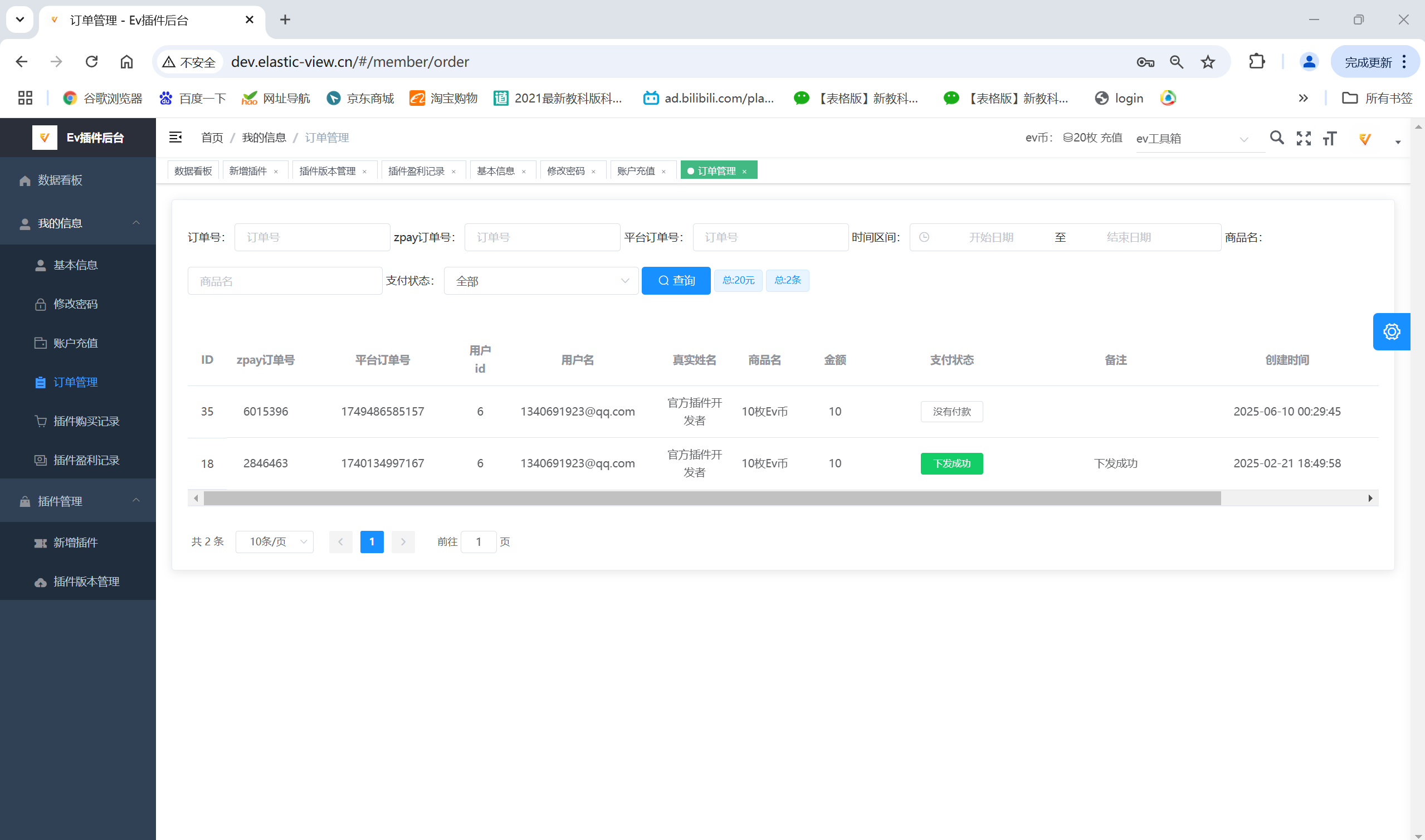Focus the 平台订单号 input field
This screenshot has width=1425, height=840.
point(770,237)
